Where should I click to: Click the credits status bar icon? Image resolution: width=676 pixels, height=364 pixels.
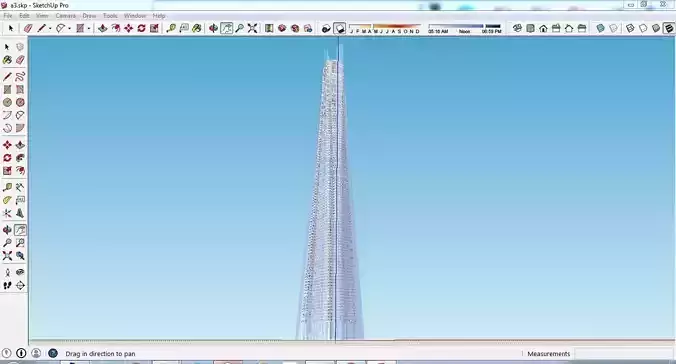(x=21, y=353)
